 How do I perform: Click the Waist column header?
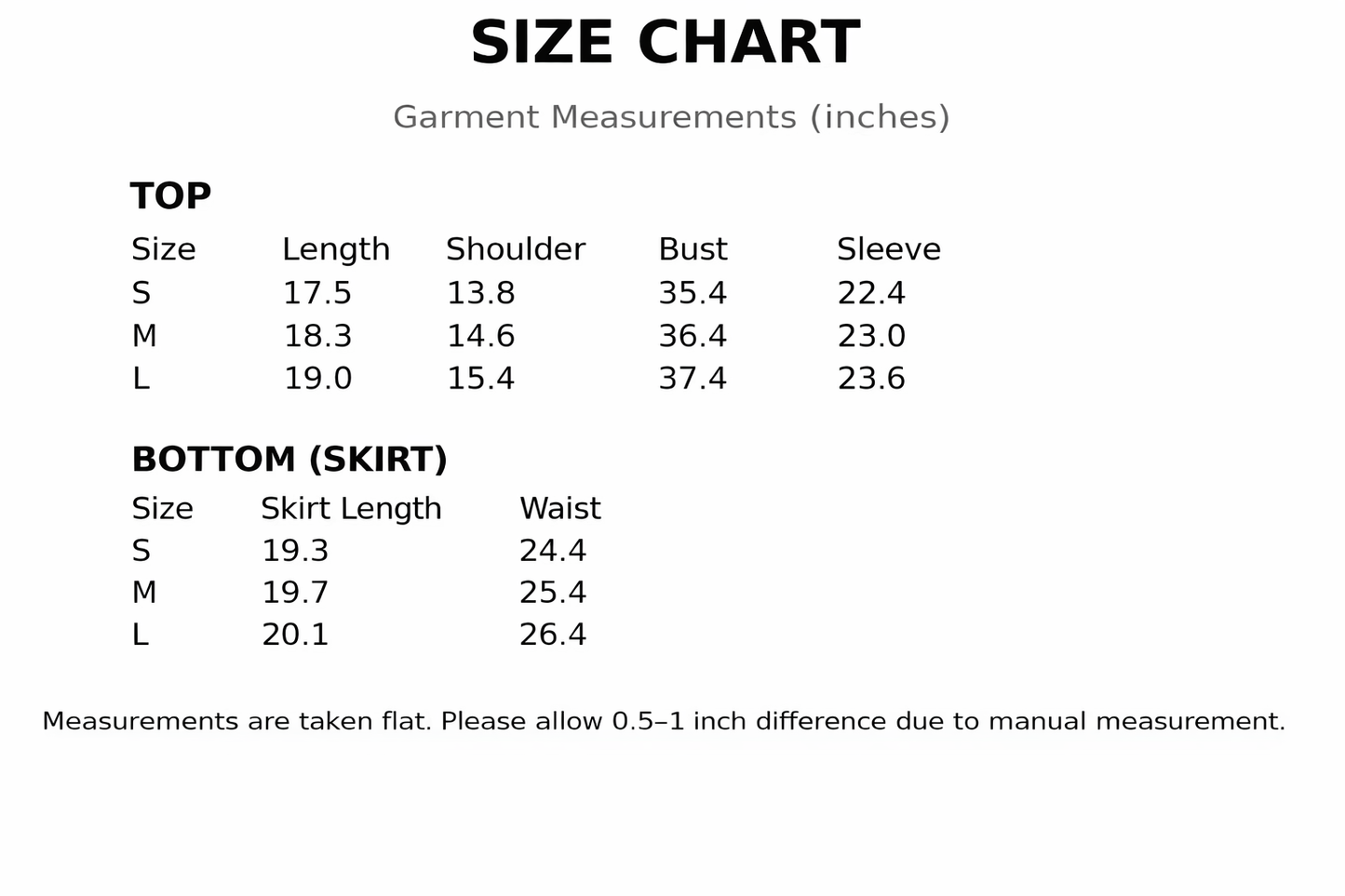click(x=560, y=509)
